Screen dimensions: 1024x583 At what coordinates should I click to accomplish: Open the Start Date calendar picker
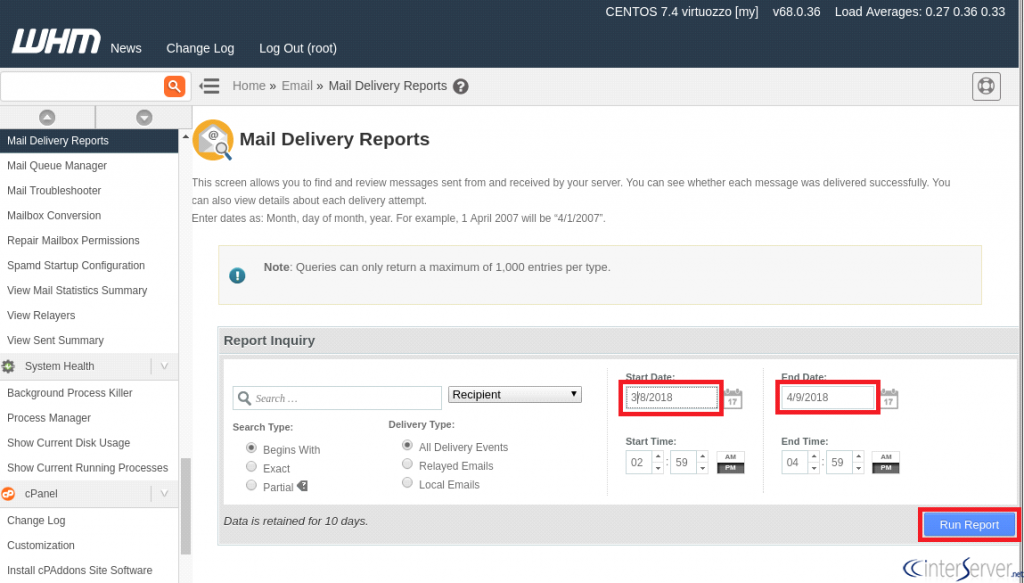click(x=732, y=397)
